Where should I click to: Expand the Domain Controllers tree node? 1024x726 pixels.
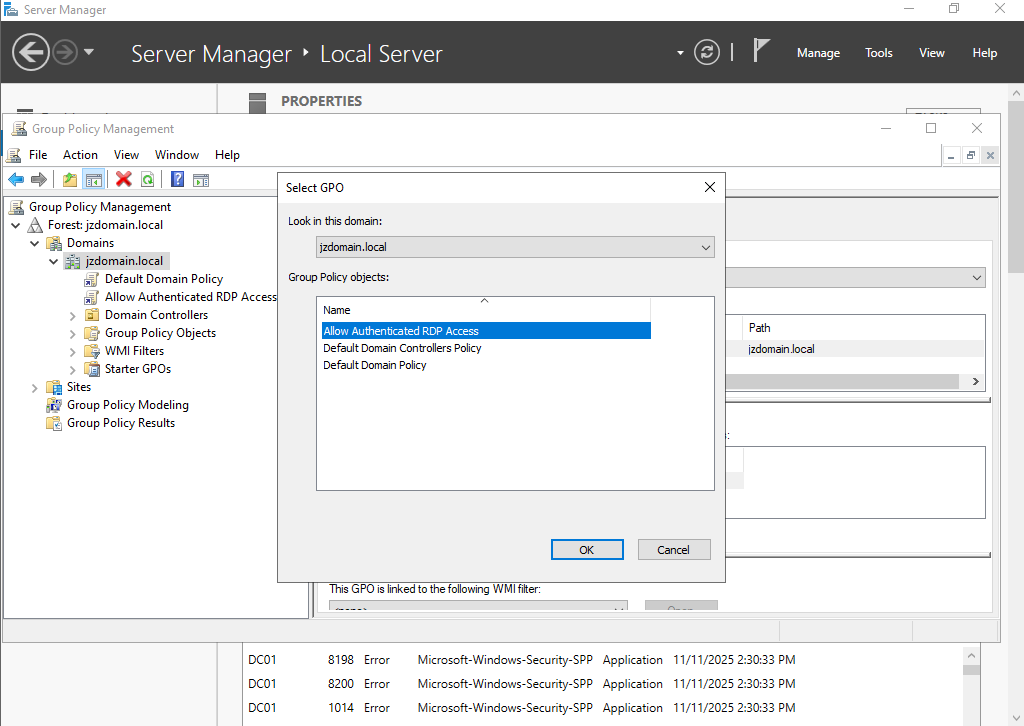tap(70, 314)
